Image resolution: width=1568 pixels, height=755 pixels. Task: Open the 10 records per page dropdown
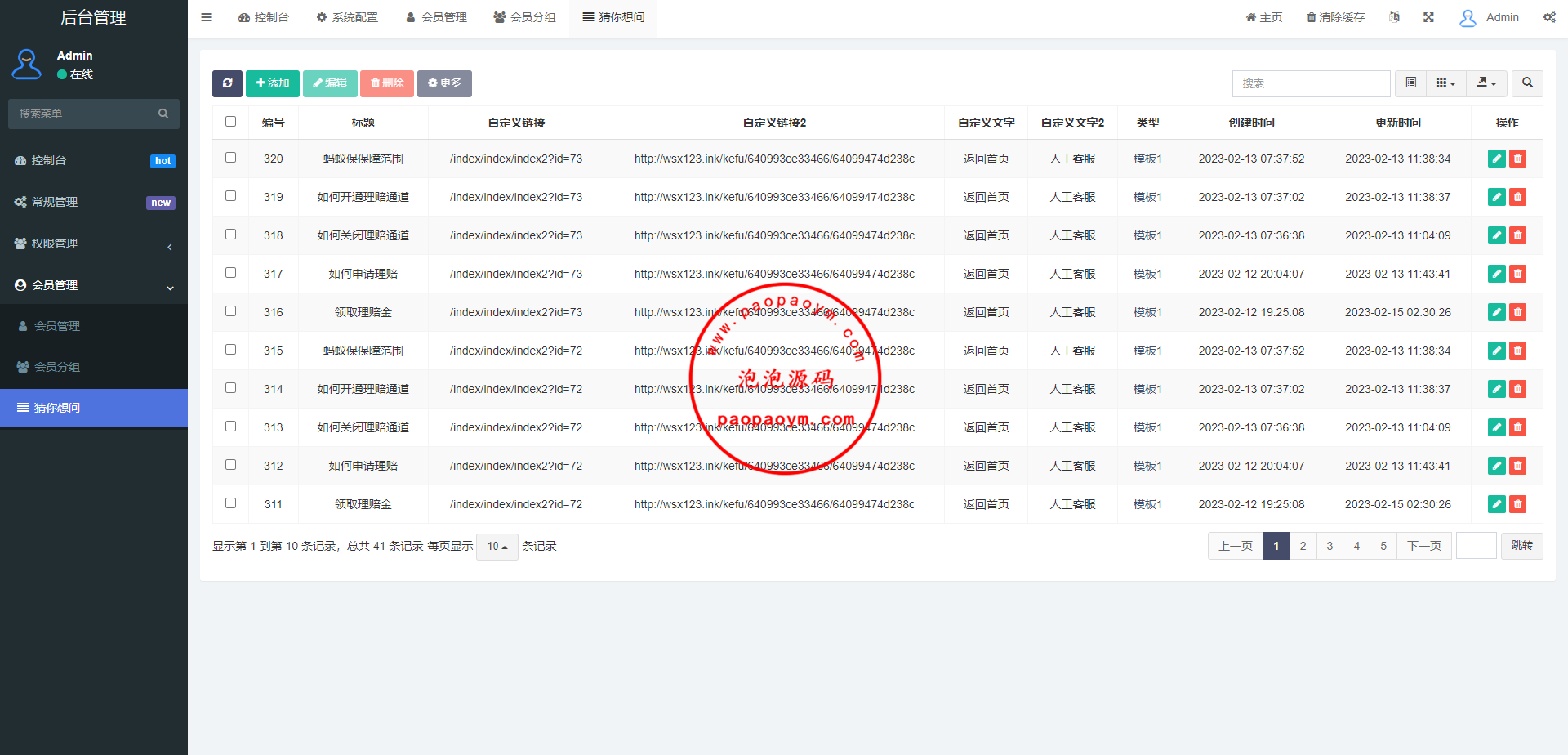pyautogui.click(x=497, y=547)
